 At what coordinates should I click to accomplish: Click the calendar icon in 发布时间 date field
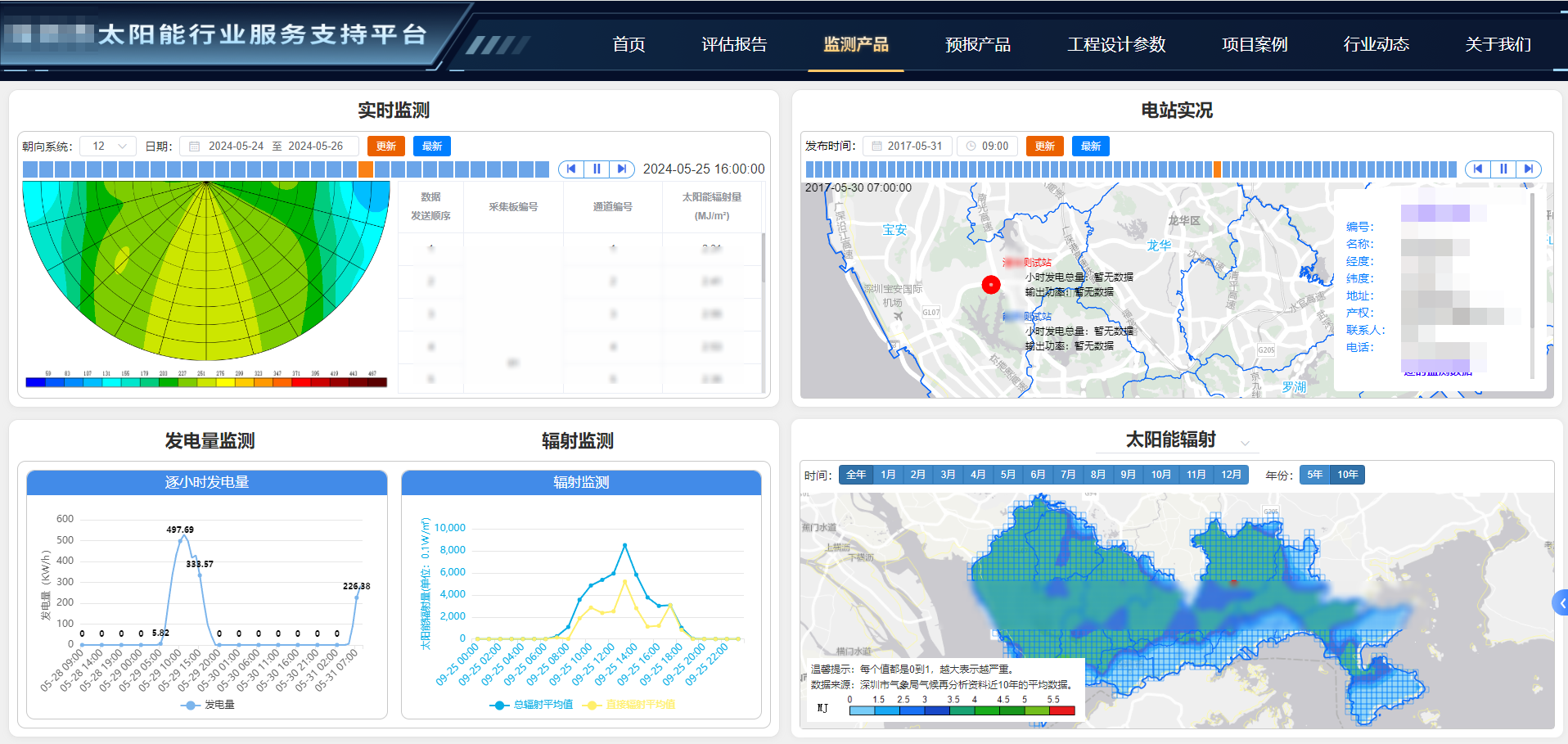click(x=876, y=146)
